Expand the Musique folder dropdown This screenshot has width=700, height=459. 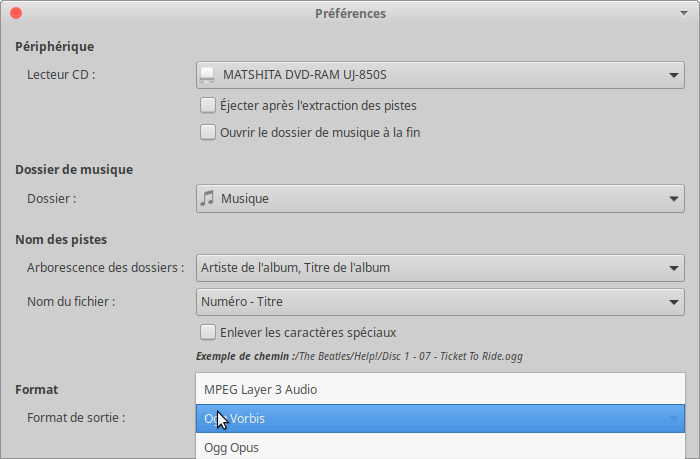click(440, 198)
